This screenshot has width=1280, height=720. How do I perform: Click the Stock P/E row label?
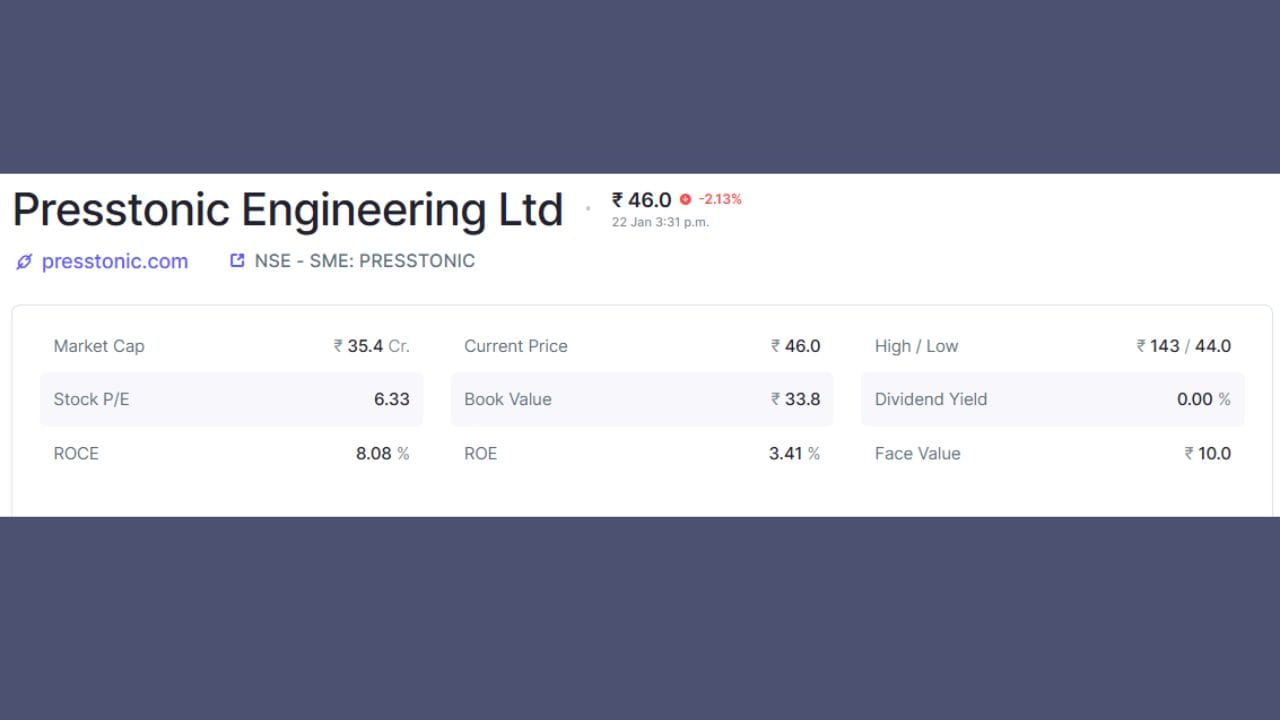tap(91, 399)
